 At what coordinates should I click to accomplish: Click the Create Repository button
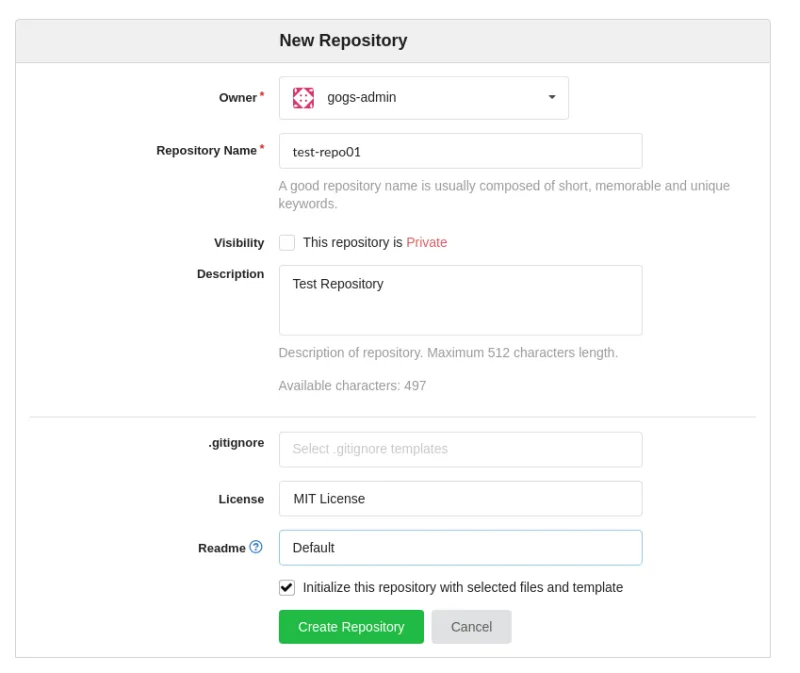pos(351,627)
